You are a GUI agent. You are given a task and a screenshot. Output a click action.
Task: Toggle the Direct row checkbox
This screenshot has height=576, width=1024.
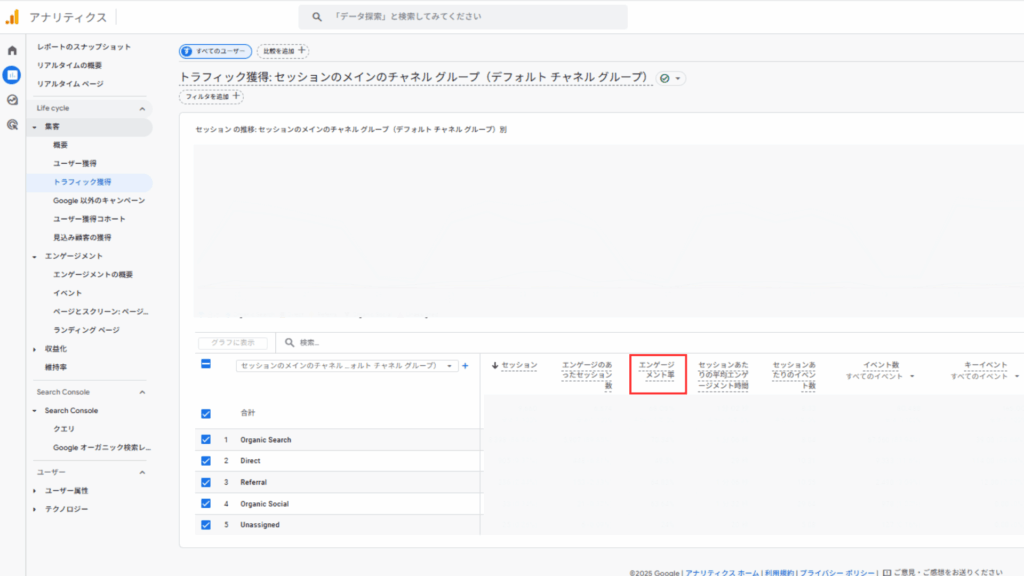point(206,461)
